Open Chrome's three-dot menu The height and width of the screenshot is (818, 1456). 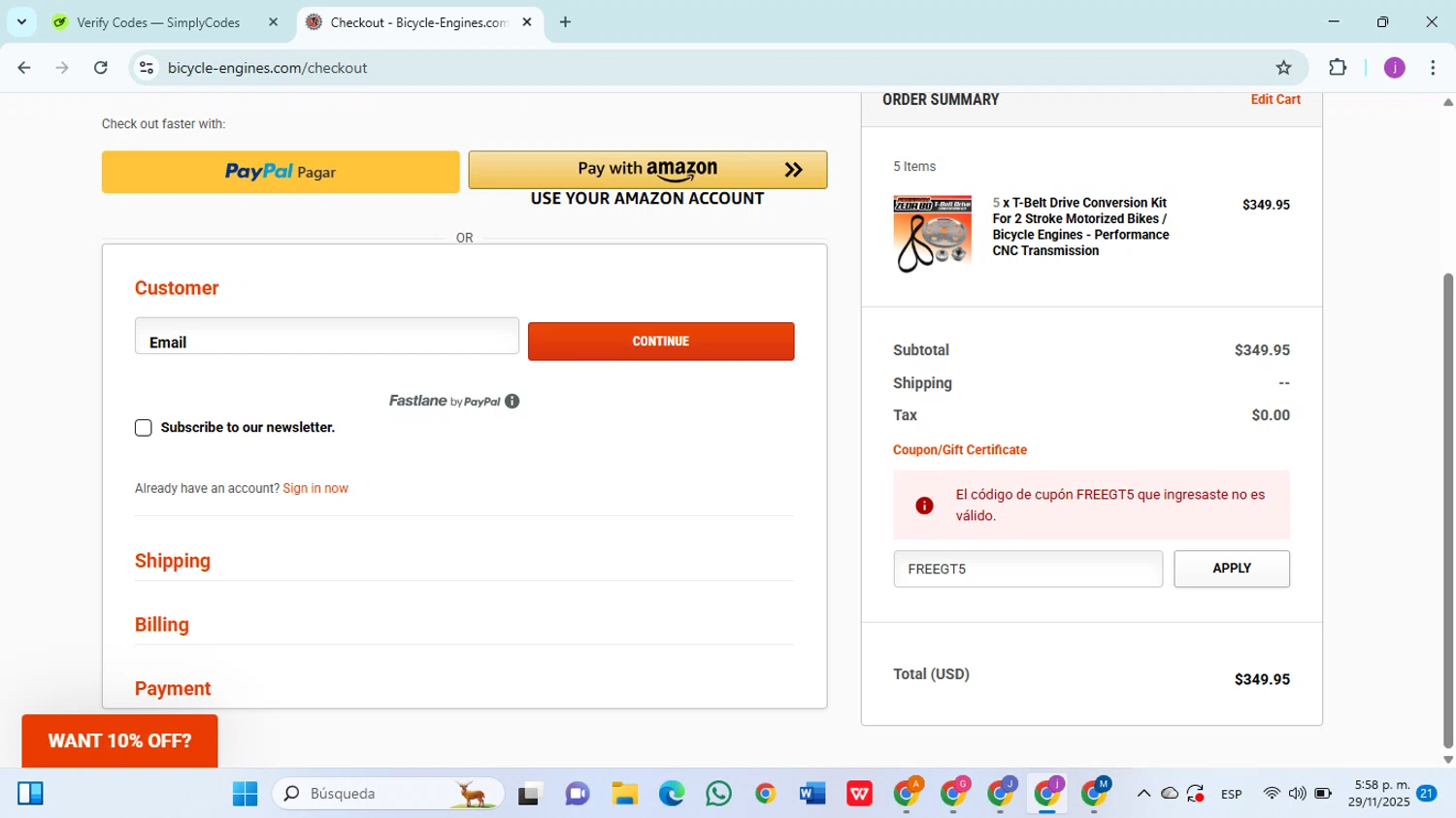[1433, 68]
